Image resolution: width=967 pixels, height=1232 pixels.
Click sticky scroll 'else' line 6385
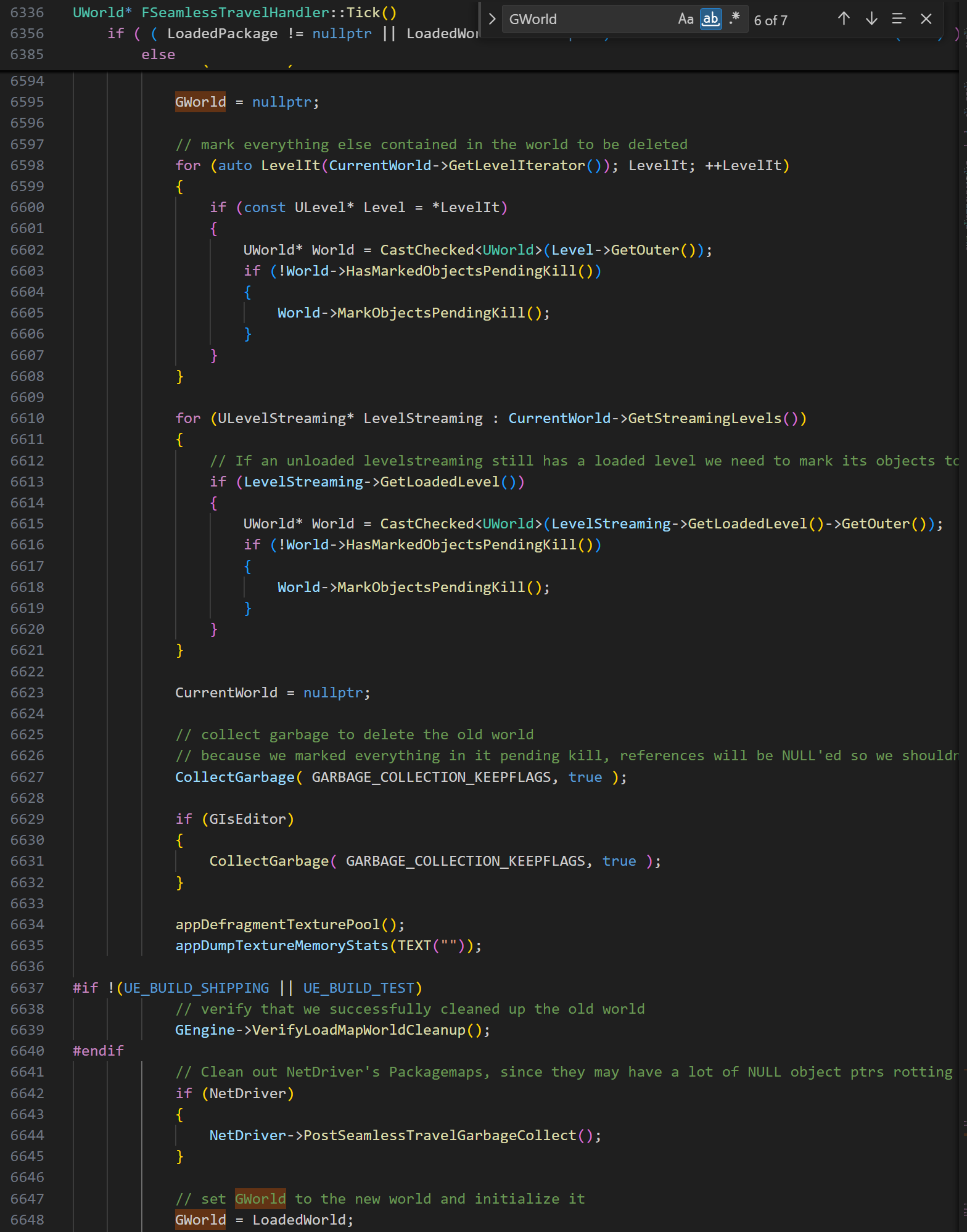[158, 54]
